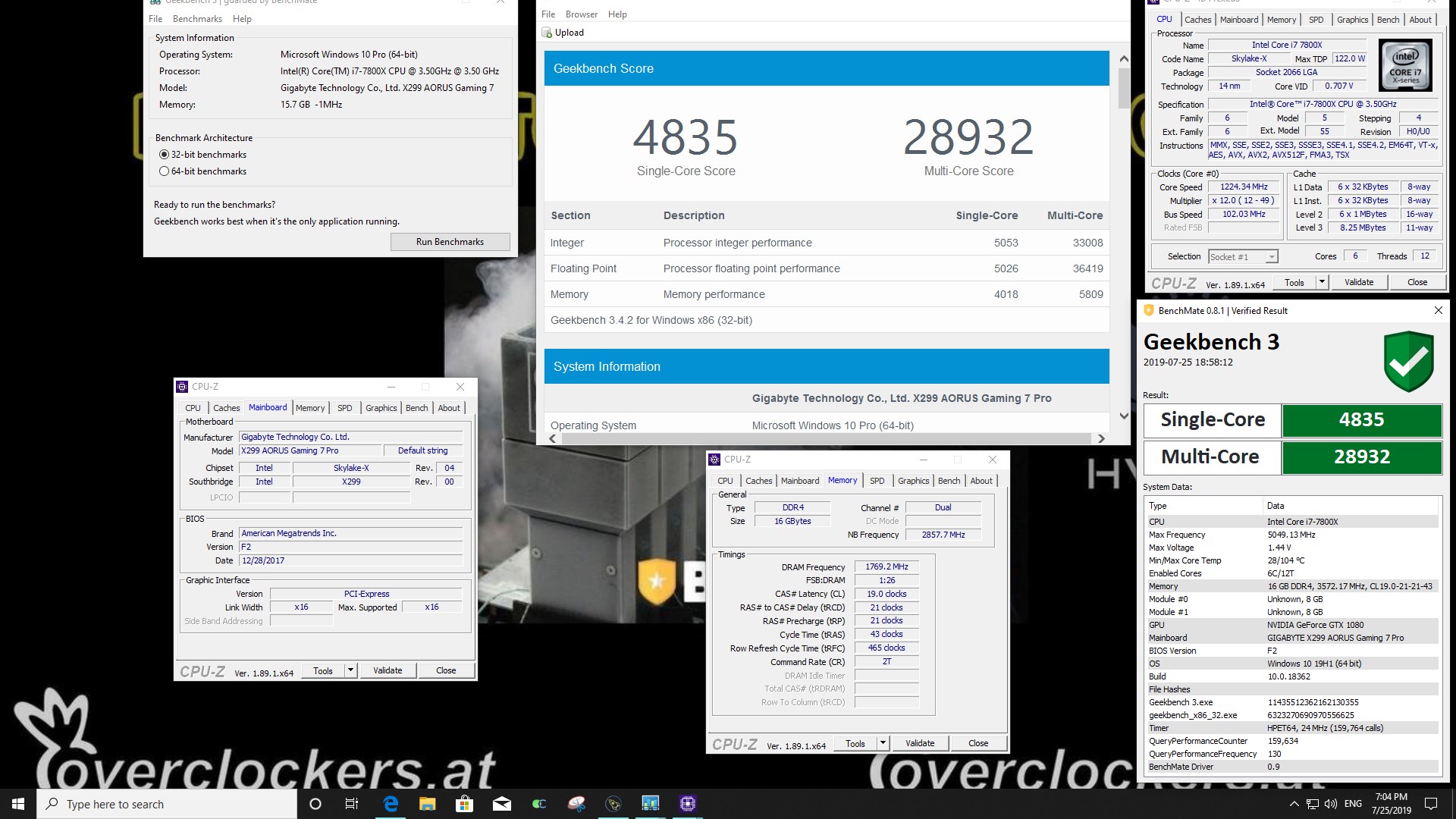This screenshot has width=1456, height=819.
Task: Click CPU-Z Mainboard window title icon
Action: tap(182, 387)
